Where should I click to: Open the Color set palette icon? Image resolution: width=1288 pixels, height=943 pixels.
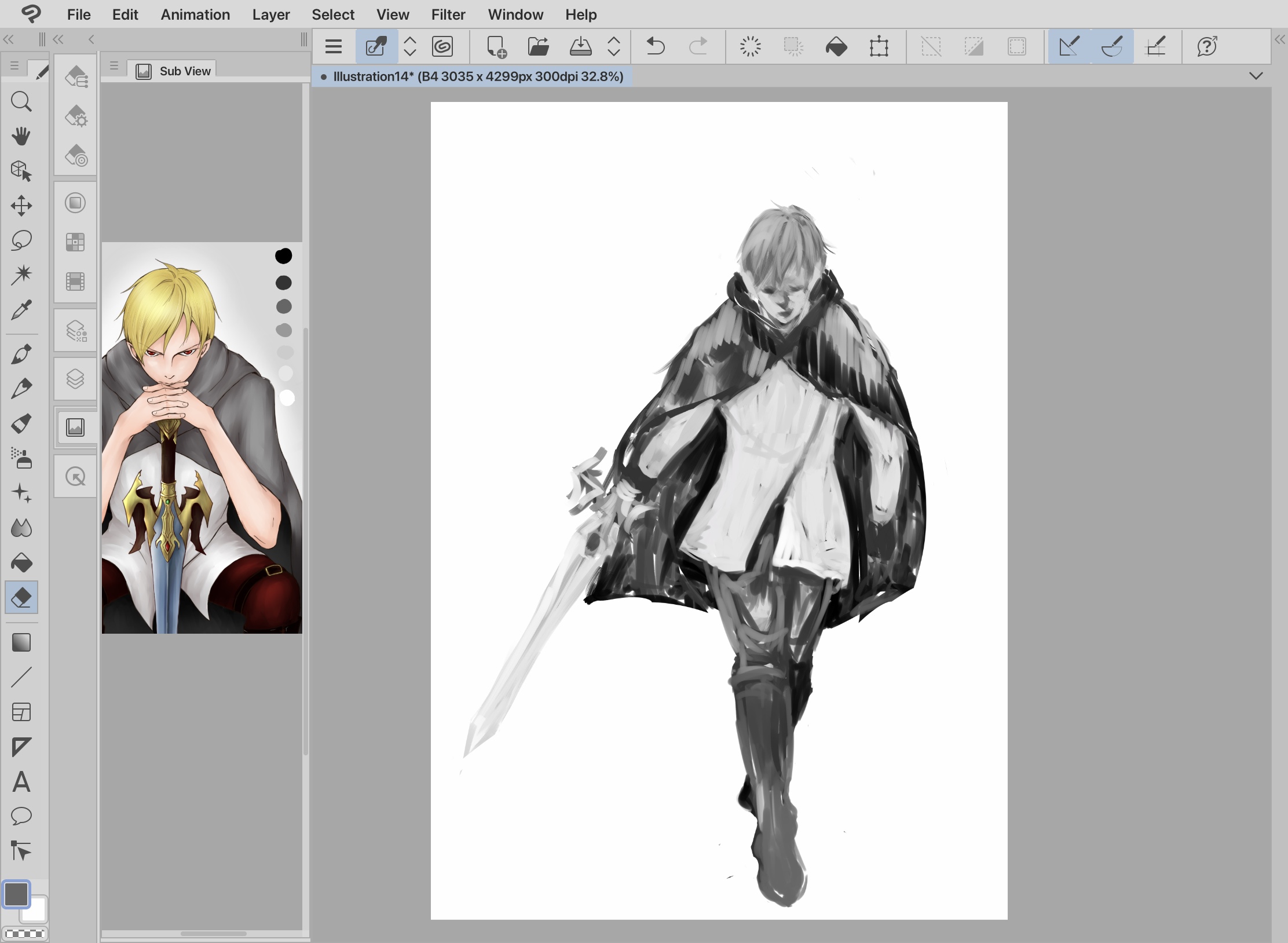tap(76, 242)
